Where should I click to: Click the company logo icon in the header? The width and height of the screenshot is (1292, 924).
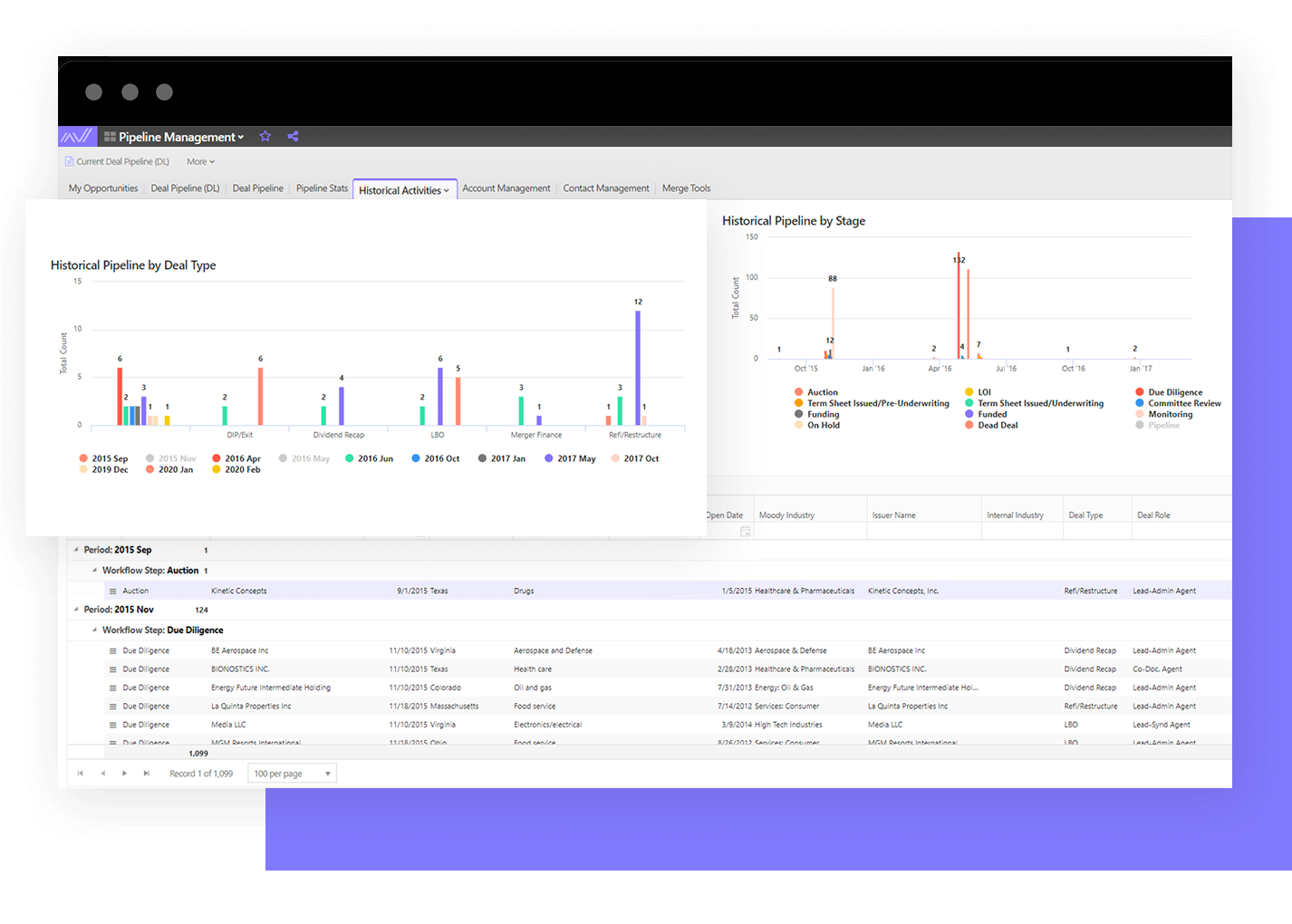77,136
